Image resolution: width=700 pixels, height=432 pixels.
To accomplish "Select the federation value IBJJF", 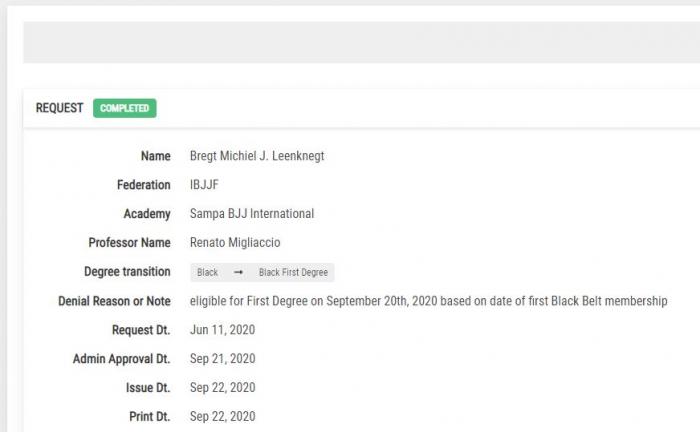I will [204, 185].
